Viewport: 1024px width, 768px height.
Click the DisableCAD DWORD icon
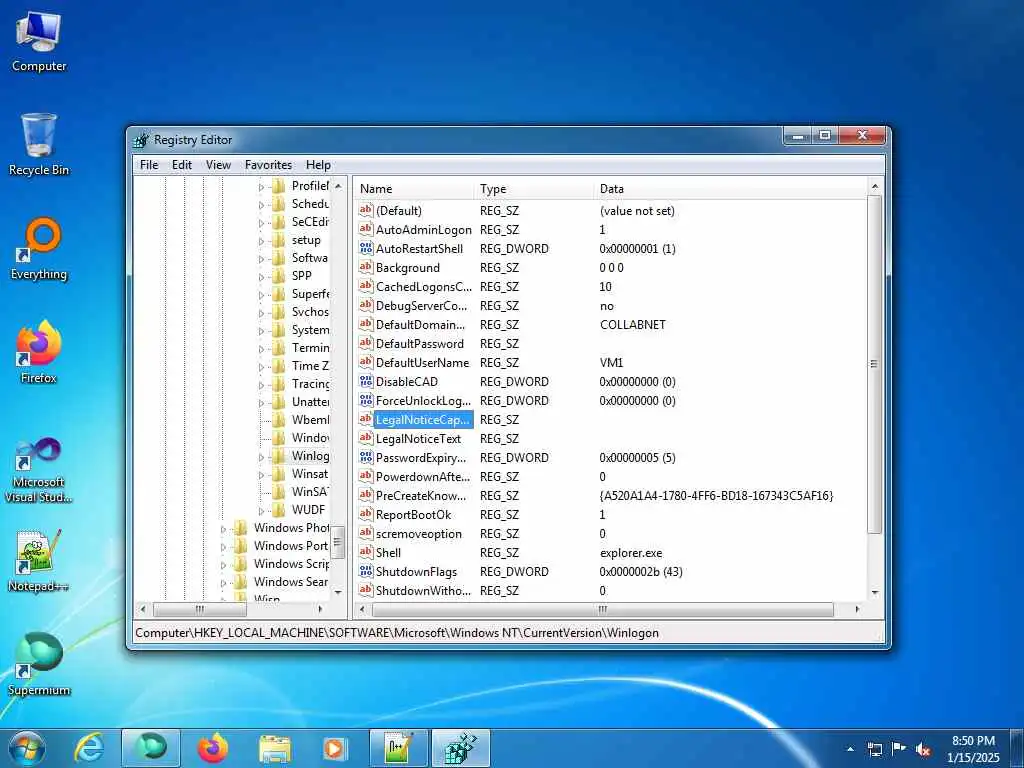[366, 381]
